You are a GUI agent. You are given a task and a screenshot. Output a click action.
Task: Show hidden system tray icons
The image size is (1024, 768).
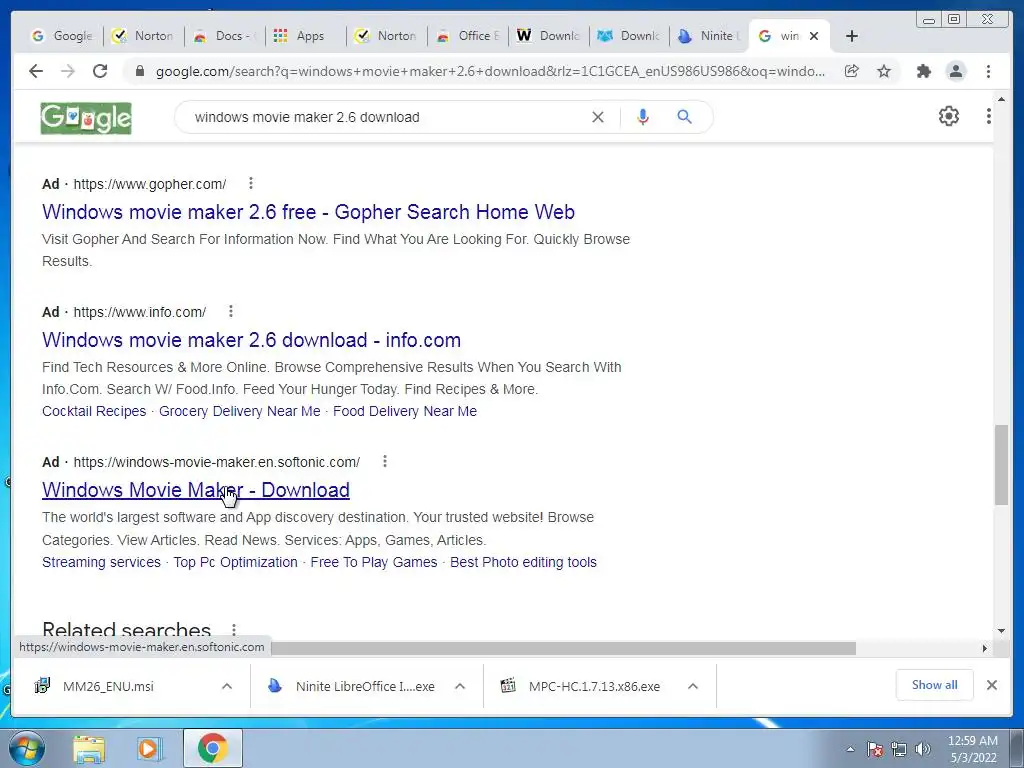(850, 749)
